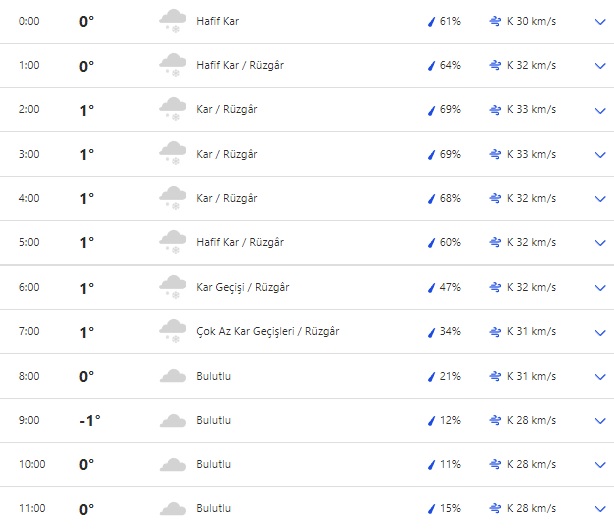Click the -1° temperature at 9:00
Screen dimensions: 614x530
click(89, 421)
